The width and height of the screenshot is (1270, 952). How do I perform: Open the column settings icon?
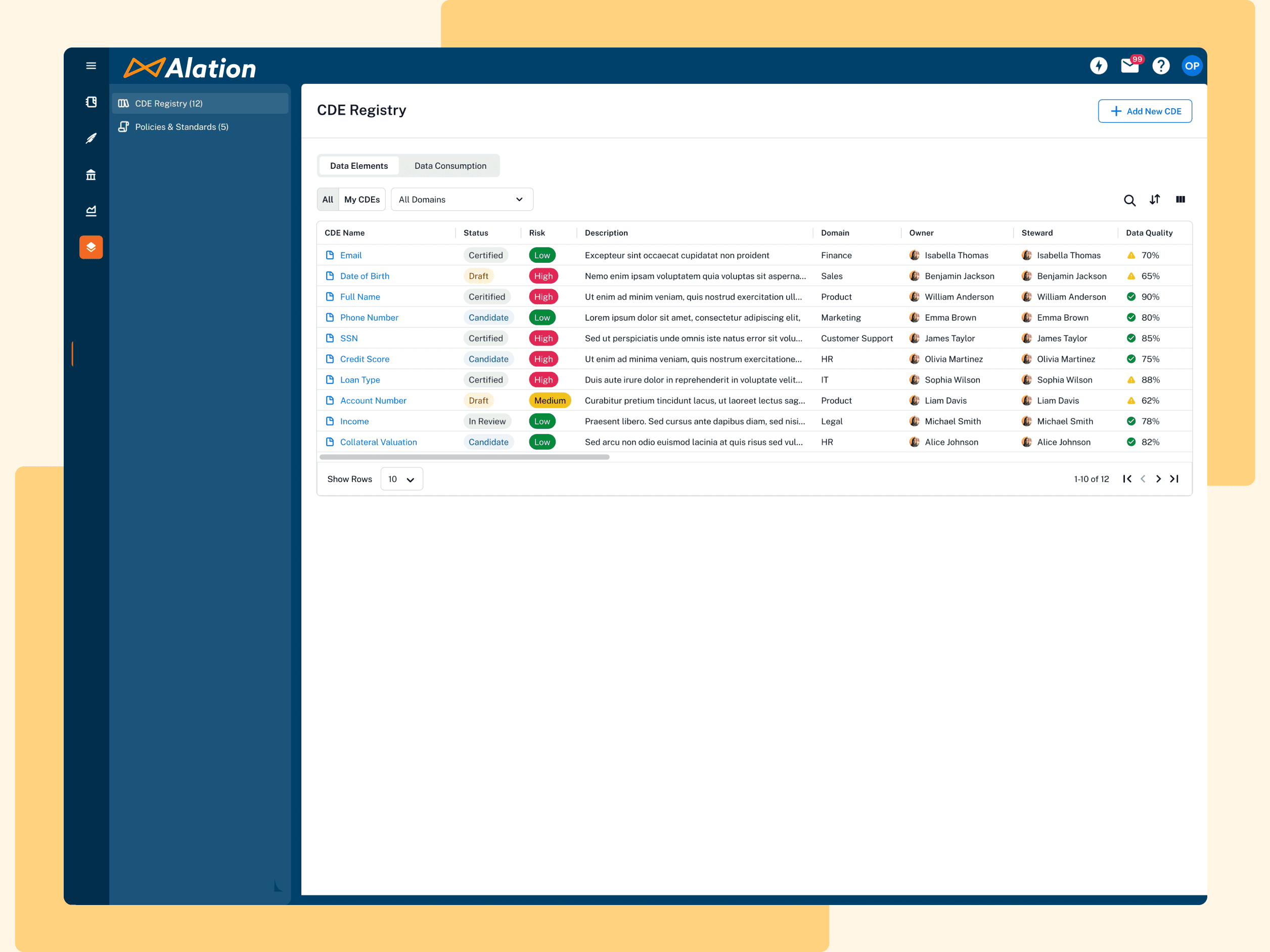[x=1181, y=200]
